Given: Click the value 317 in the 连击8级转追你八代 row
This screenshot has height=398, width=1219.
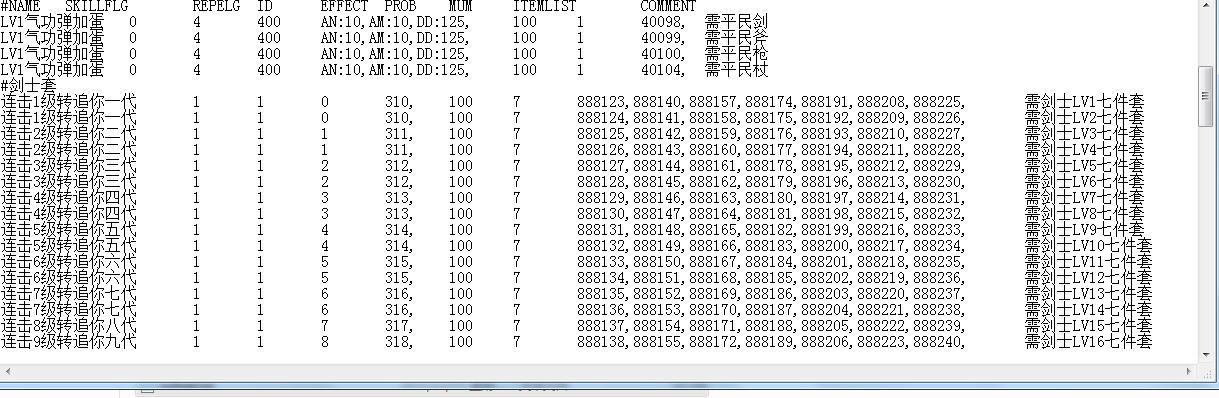Looking at the screenshot, I should pyautogui.click(x=396, y=327).
